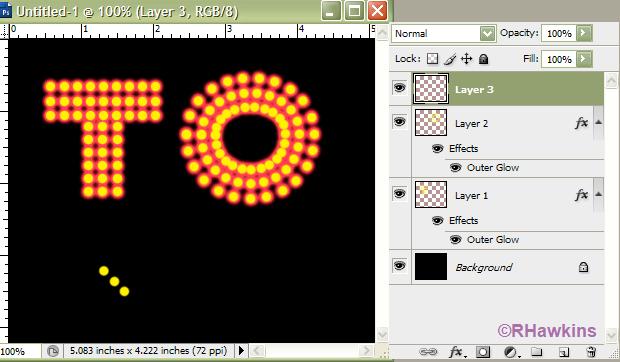Image resolution: width=620 pixels, height=362 pixels.
Task: Click document size info in status bar
Action: (x=148, y=351)
